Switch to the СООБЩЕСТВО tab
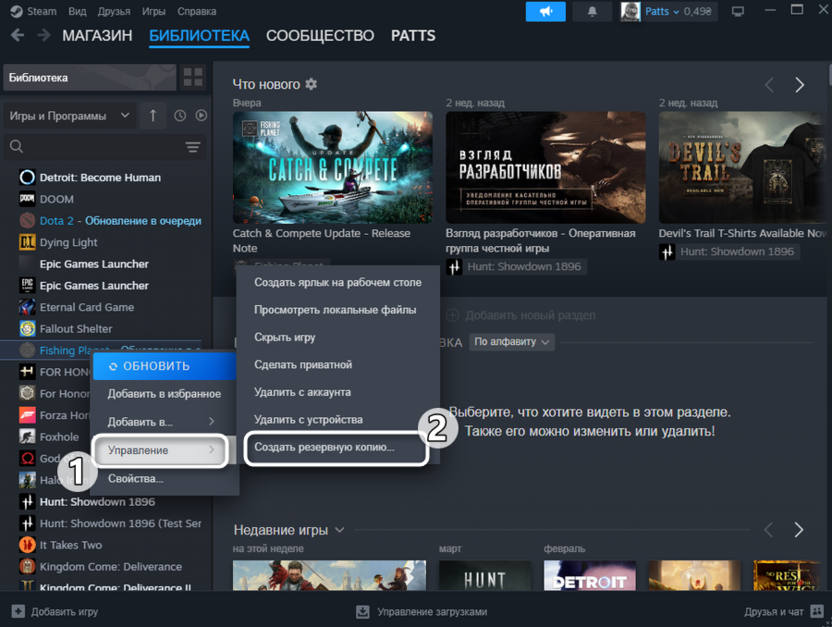 [x=320, y=36]
